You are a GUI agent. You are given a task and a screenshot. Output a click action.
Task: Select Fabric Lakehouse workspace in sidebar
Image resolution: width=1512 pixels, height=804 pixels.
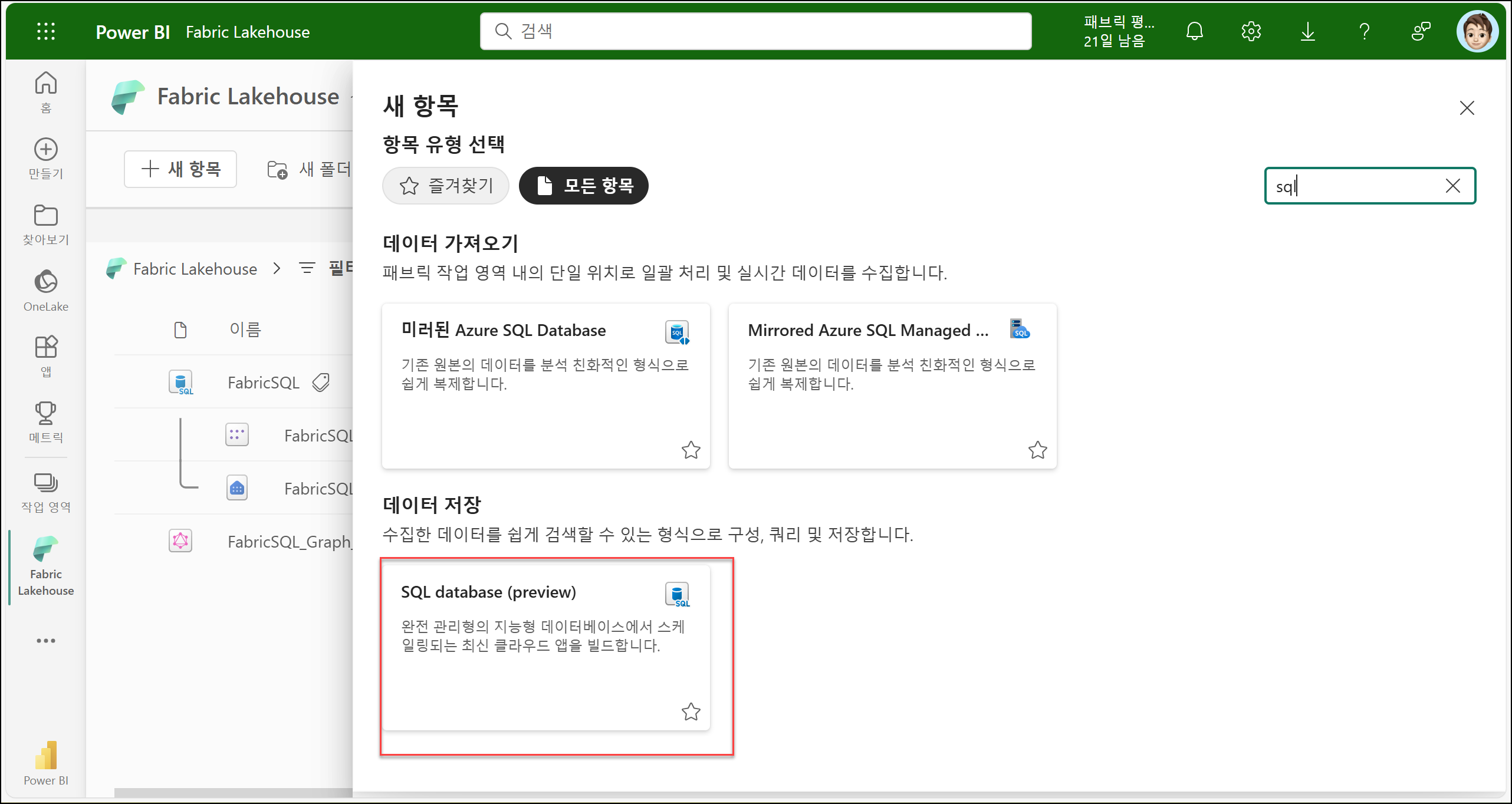pyautogui.click(x=46, y=567)
